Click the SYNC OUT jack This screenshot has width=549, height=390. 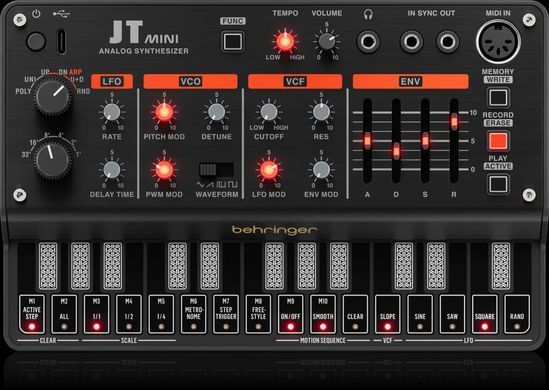(x=447, y=42)
